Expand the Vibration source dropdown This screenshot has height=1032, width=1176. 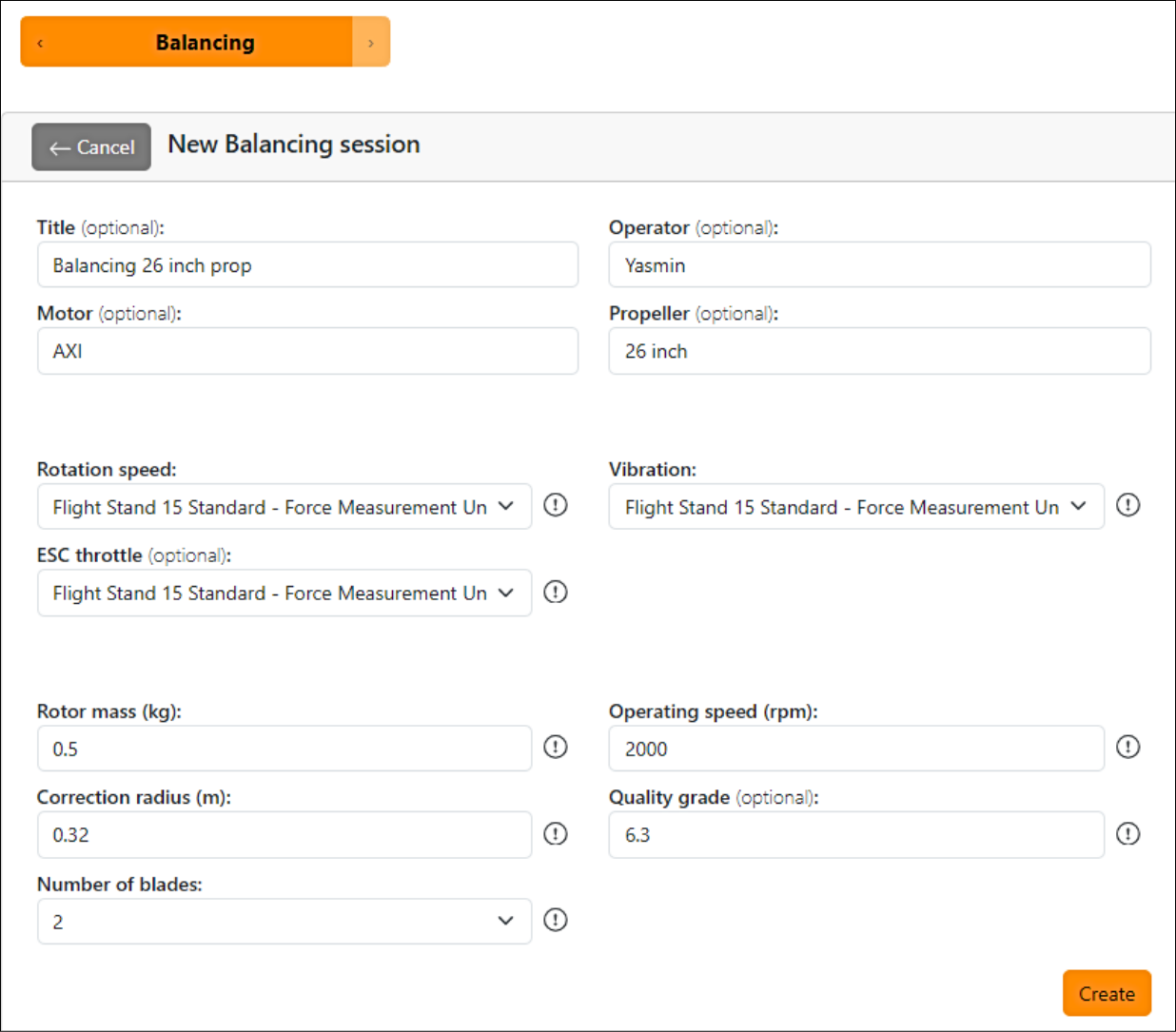855,507
